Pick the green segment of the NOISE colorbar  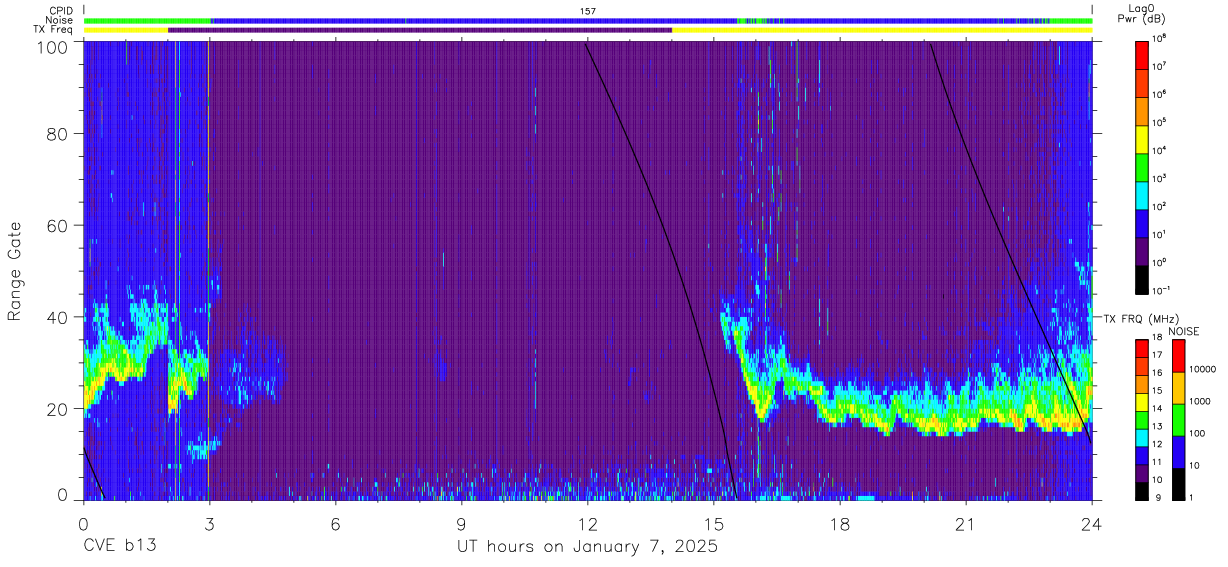tap(1178, 420)
